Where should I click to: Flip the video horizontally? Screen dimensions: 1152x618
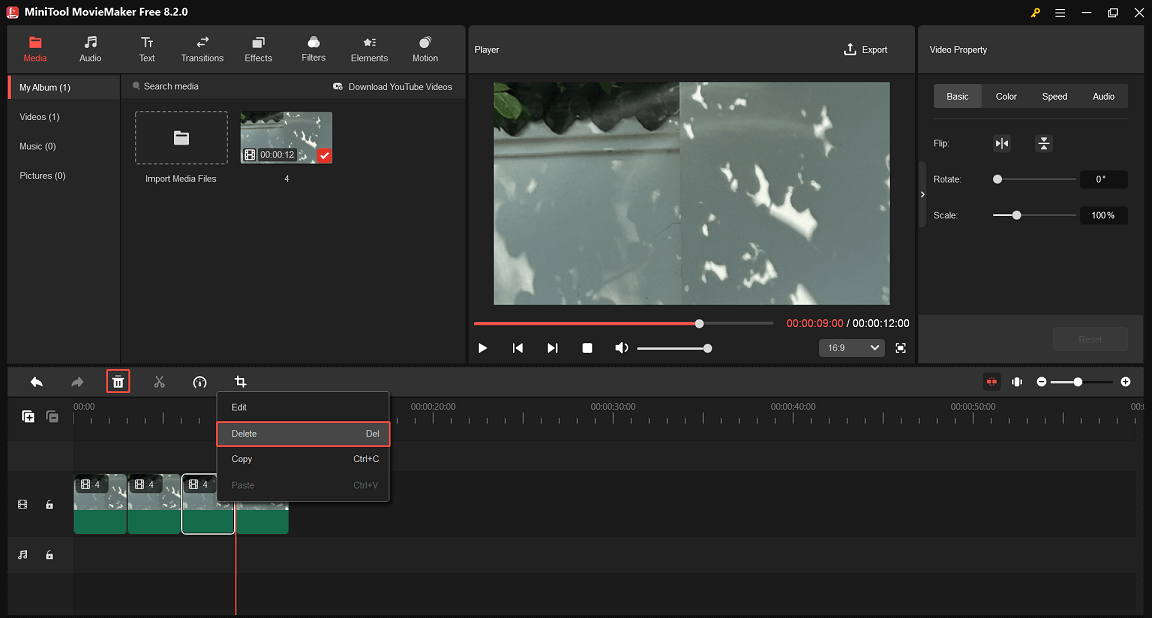coord(1002,143)
